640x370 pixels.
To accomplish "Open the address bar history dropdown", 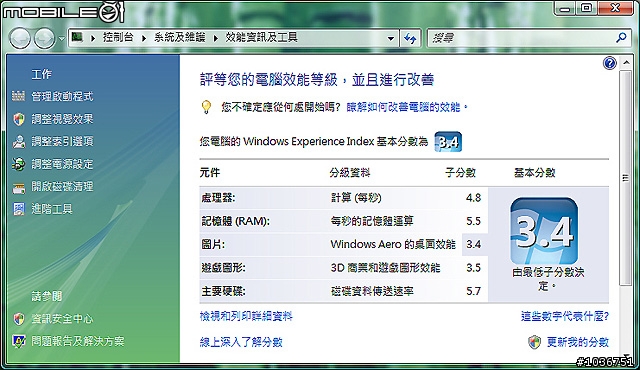I will pyautogui.click(x=391, y=38).
